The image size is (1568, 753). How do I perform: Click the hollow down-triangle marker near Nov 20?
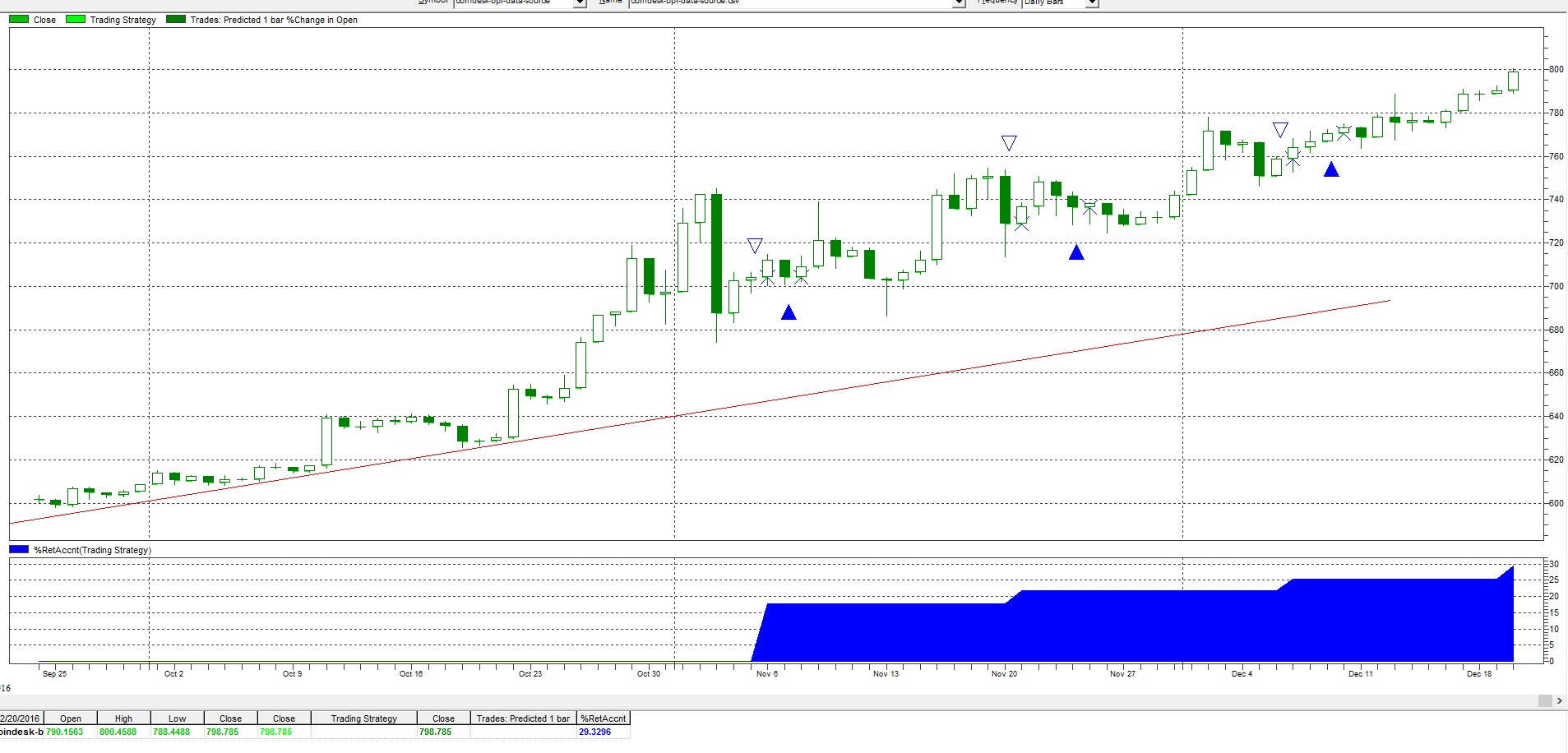(x=1009, y=143)
